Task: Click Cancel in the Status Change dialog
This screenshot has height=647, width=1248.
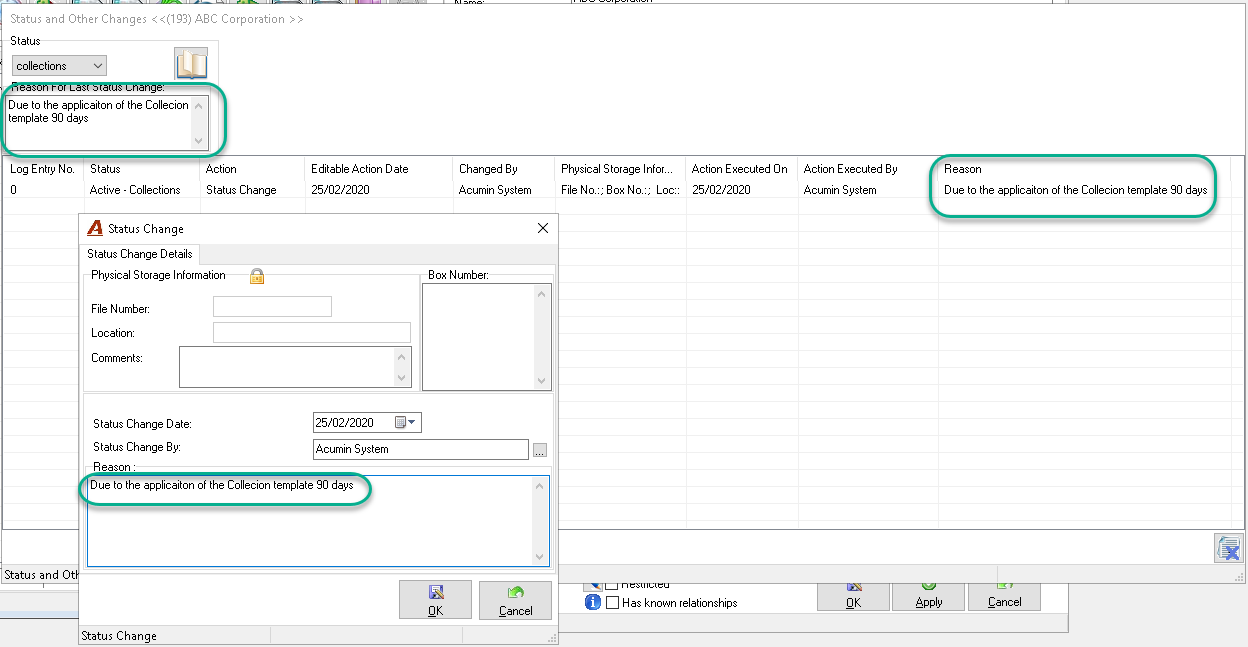Action: (x=515, y=600)
